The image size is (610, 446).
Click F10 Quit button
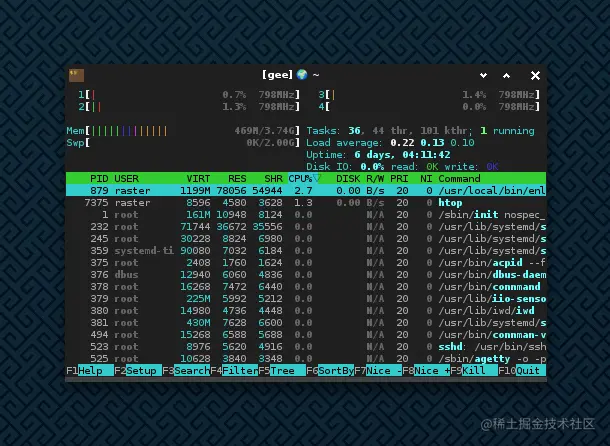[522, 370]
